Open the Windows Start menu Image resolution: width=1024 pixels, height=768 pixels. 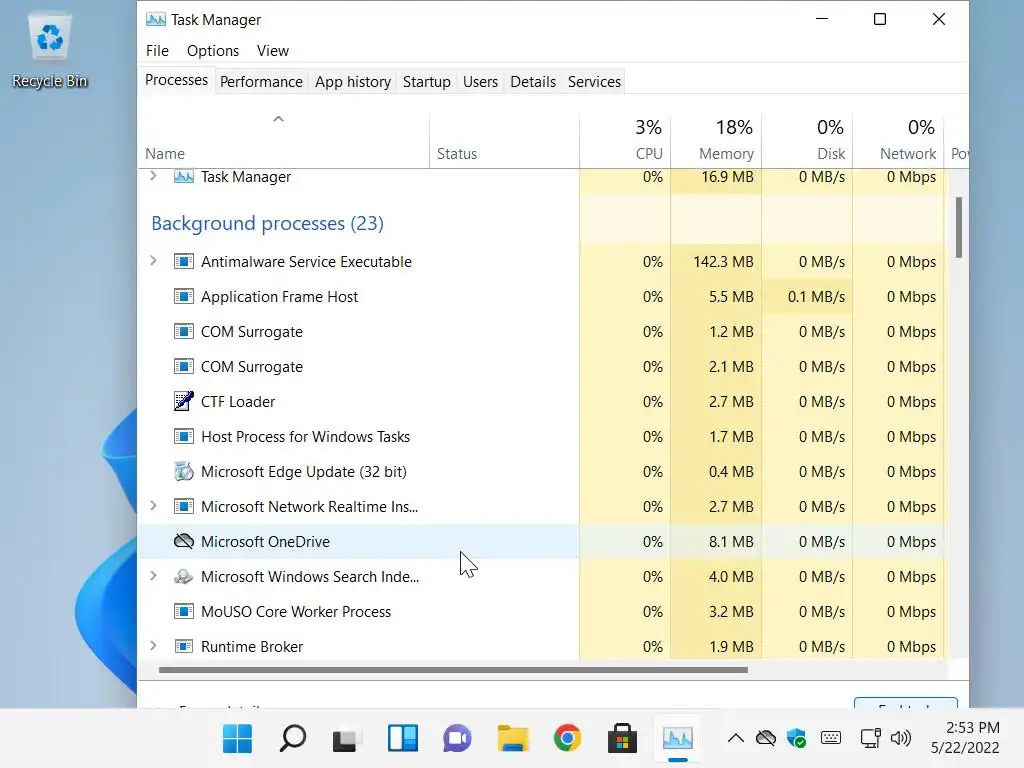(x=237, y=739)
